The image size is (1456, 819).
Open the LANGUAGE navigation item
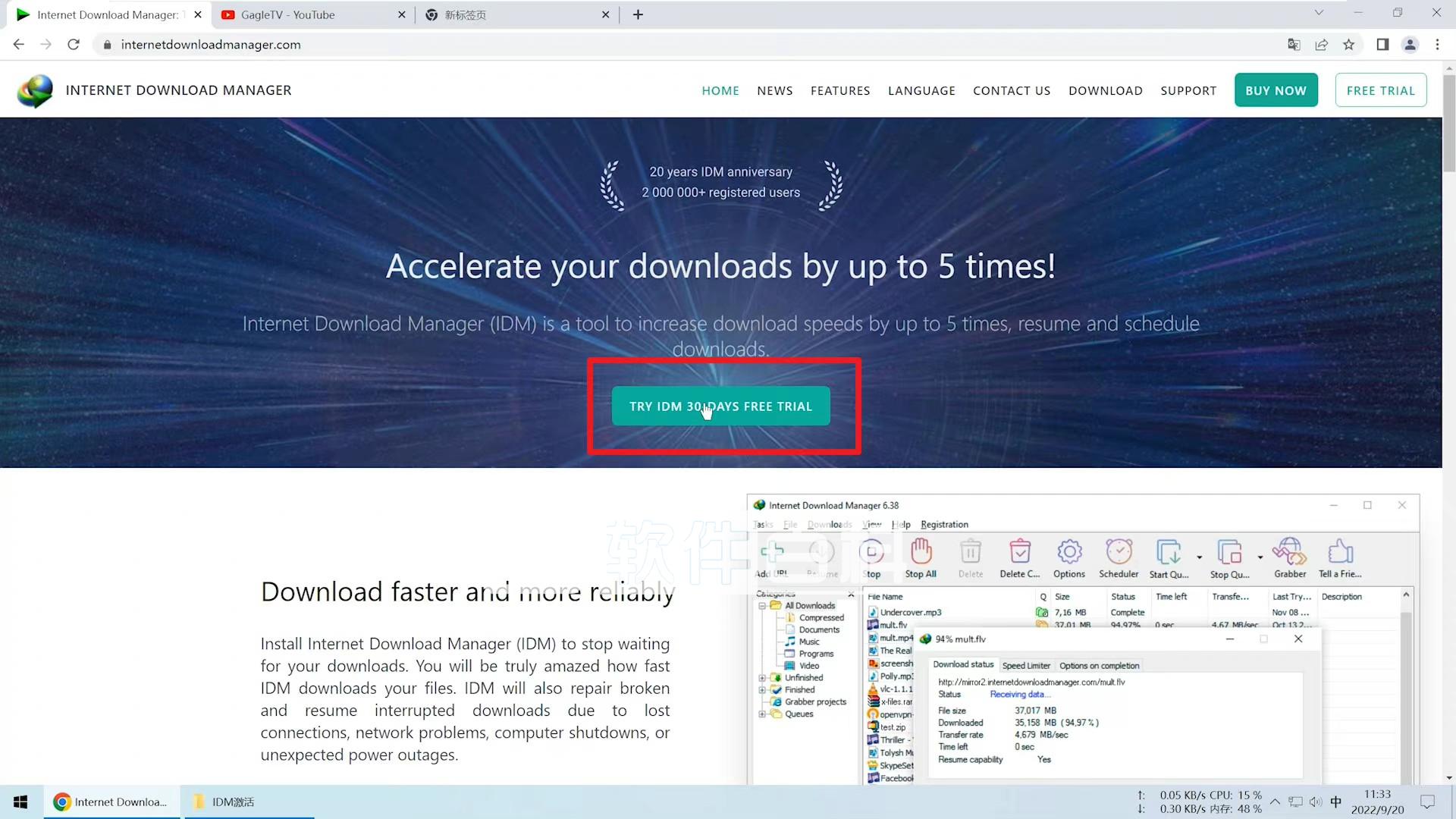(921, 91)
